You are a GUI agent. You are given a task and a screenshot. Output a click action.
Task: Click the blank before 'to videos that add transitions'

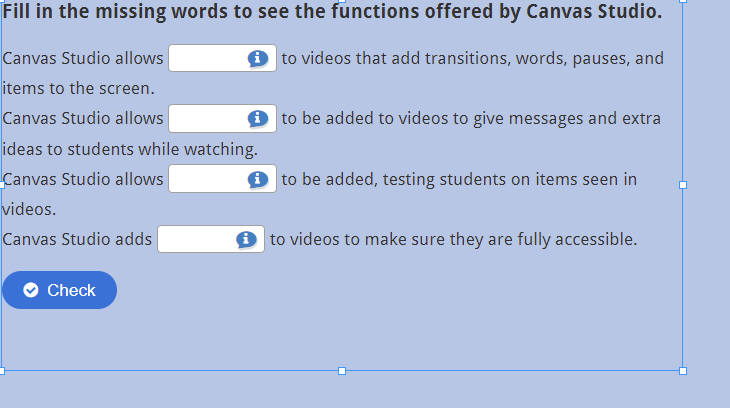(223, 58)
